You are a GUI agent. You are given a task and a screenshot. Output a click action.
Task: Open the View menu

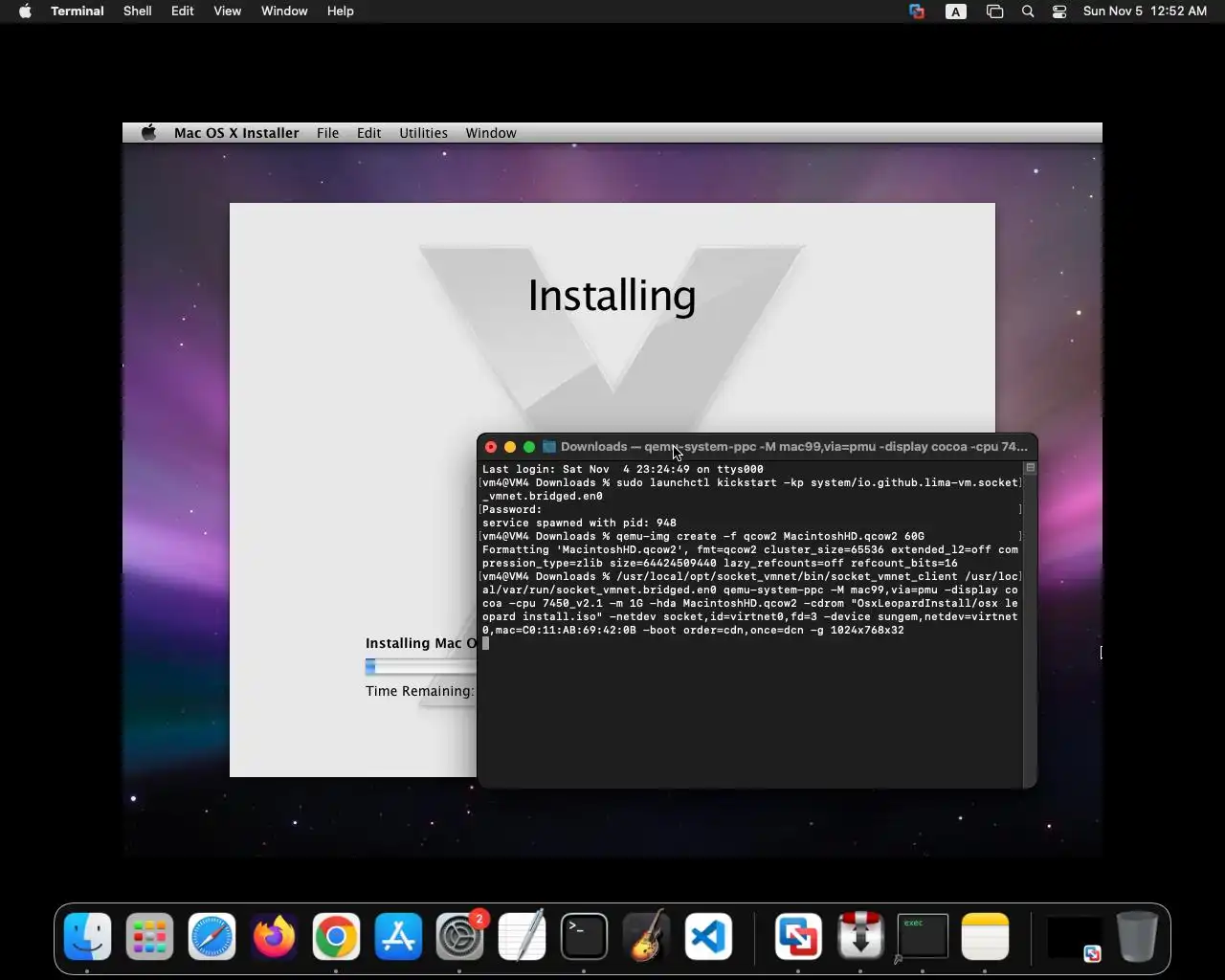(228, 11)
